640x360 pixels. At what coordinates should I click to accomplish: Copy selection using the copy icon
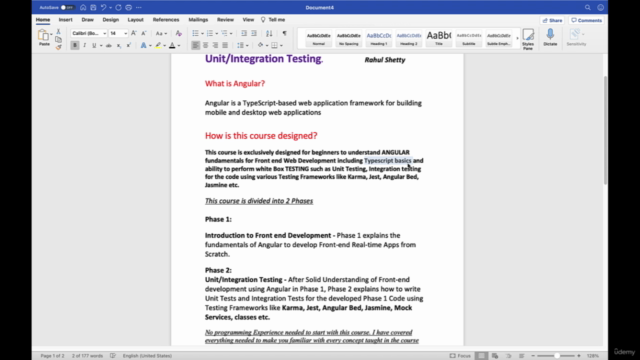click(58, 40)
